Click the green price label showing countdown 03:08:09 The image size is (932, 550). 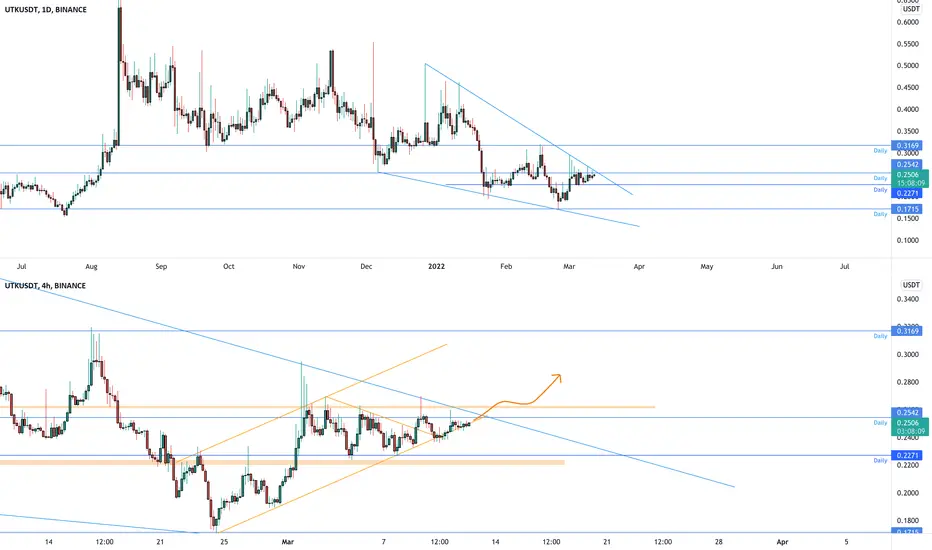coord(910,427)
